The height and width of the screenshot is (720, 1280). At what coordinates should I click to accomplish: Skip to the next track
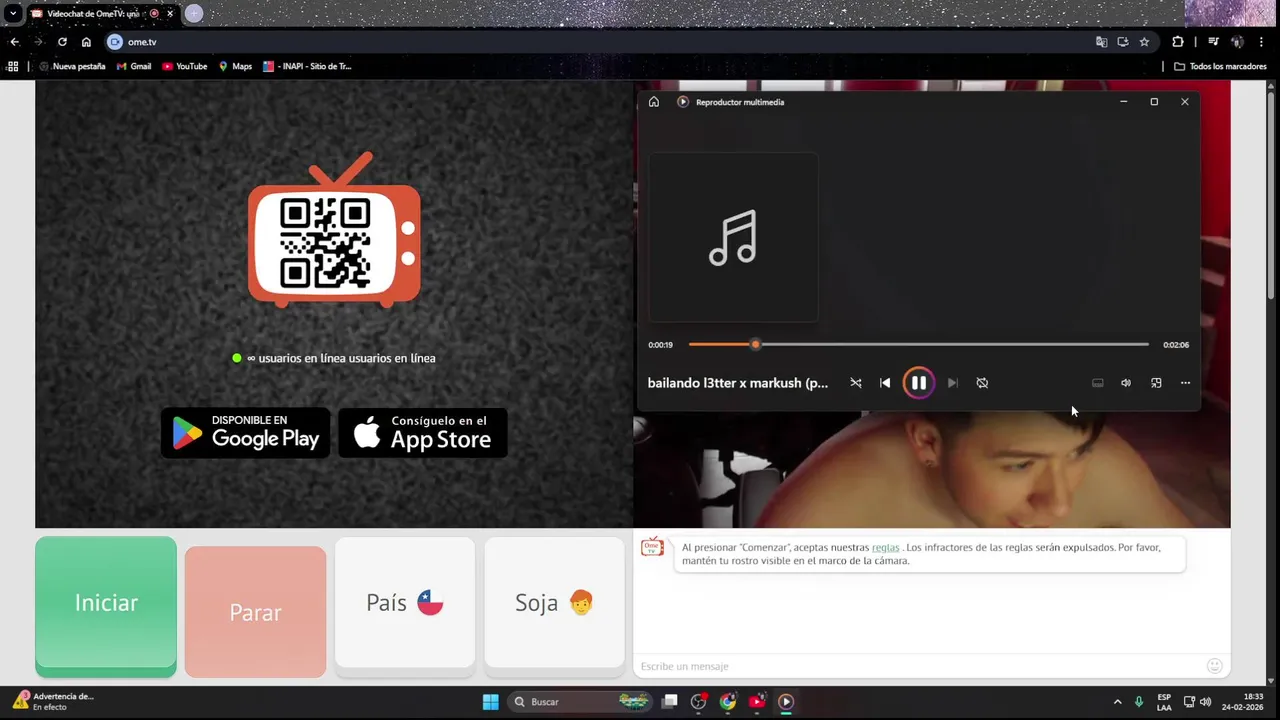tap(952, 383)
